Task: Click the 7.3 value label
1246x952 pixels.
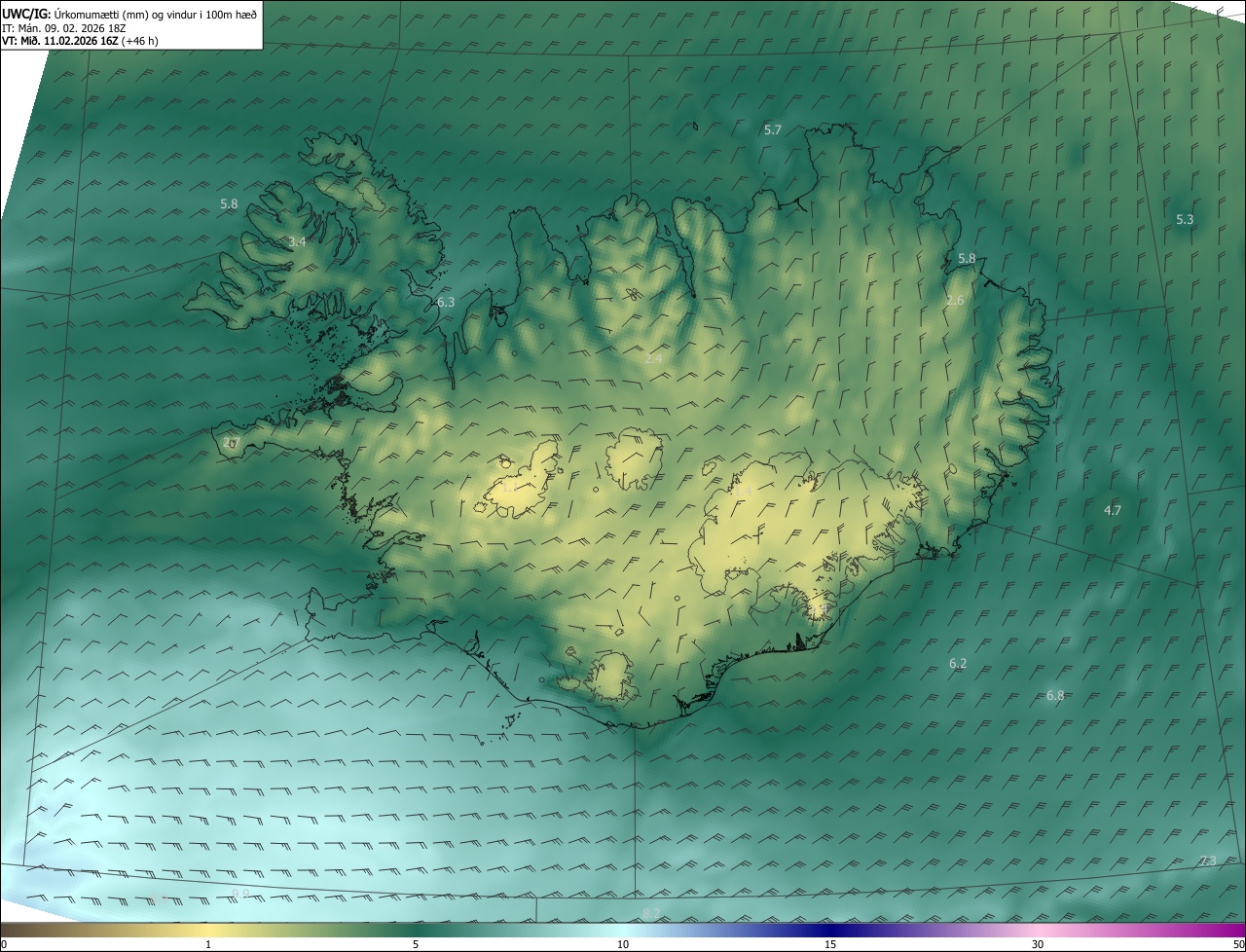Action: (x=1208, y=860)
